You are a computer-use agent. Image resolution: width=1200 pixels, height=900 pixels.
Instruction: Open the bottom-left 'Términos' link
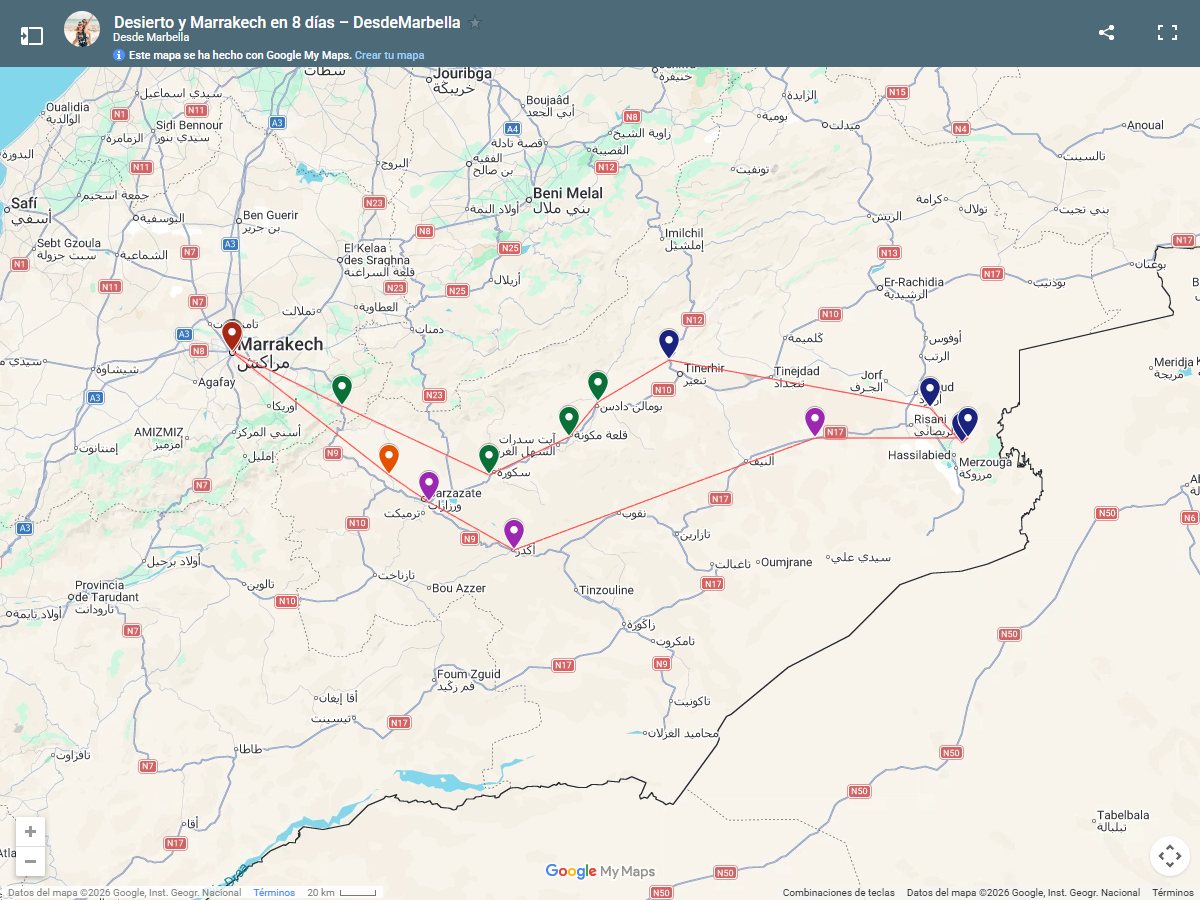(x=274, y=892)
